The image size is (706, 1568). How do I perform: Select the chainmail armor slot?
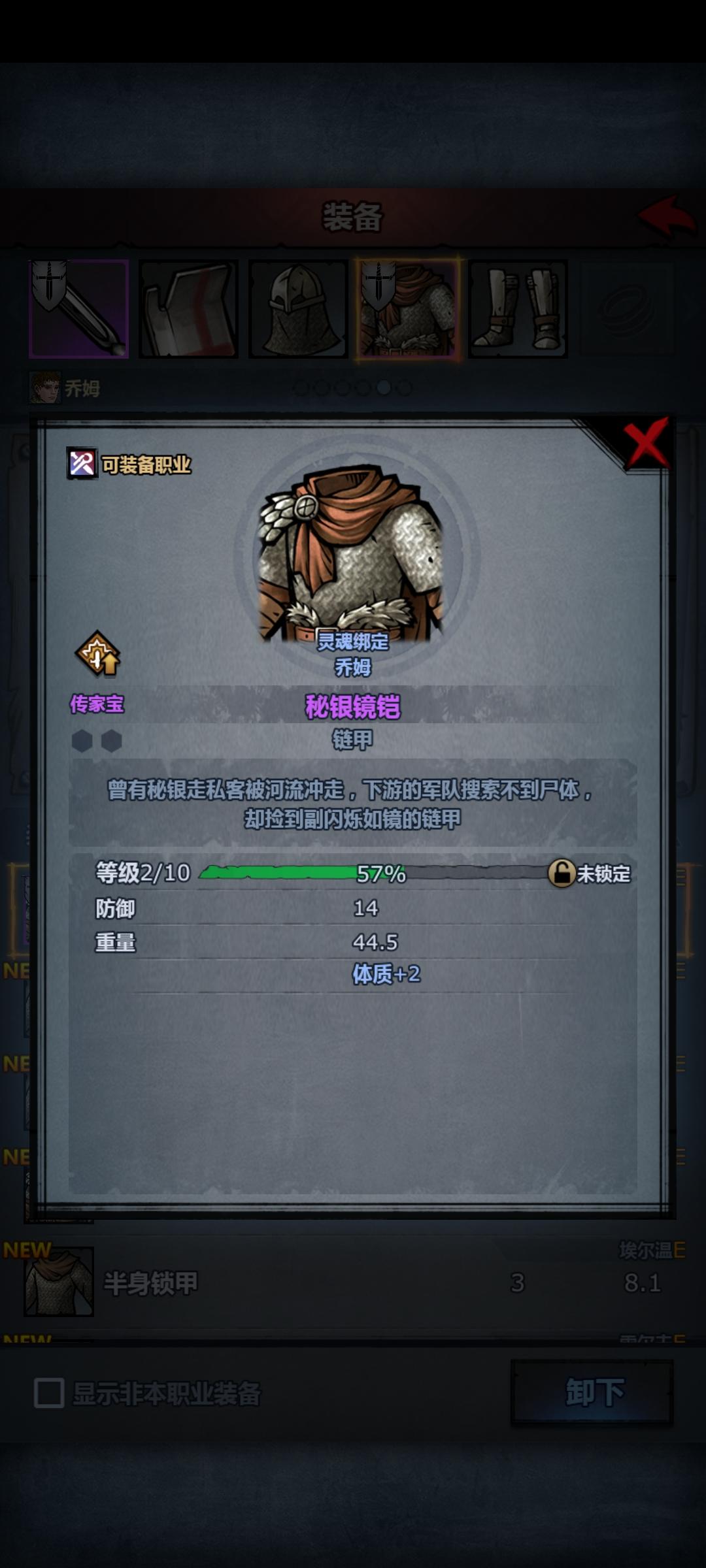408,308
